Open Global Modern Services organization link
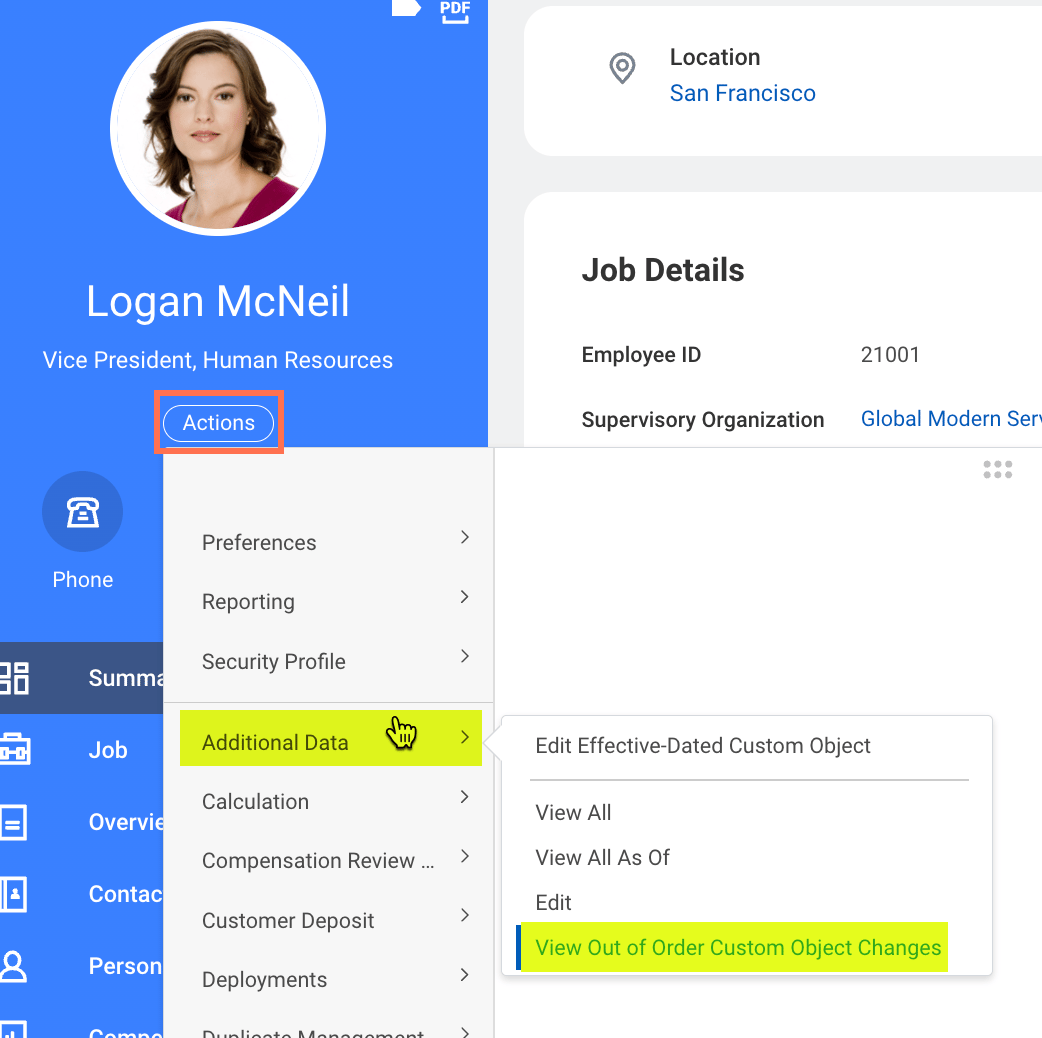The height and width of the screenshot is (1038, 1042). click(x=951, y=419)
